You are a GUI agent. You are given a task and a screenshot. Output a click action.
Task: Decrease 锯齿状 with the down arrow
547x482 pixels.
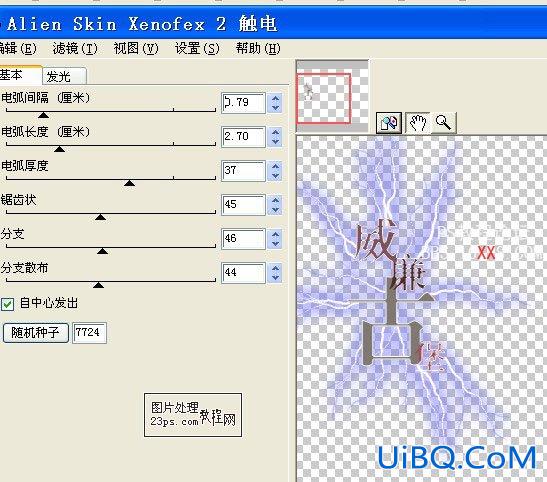275,210
